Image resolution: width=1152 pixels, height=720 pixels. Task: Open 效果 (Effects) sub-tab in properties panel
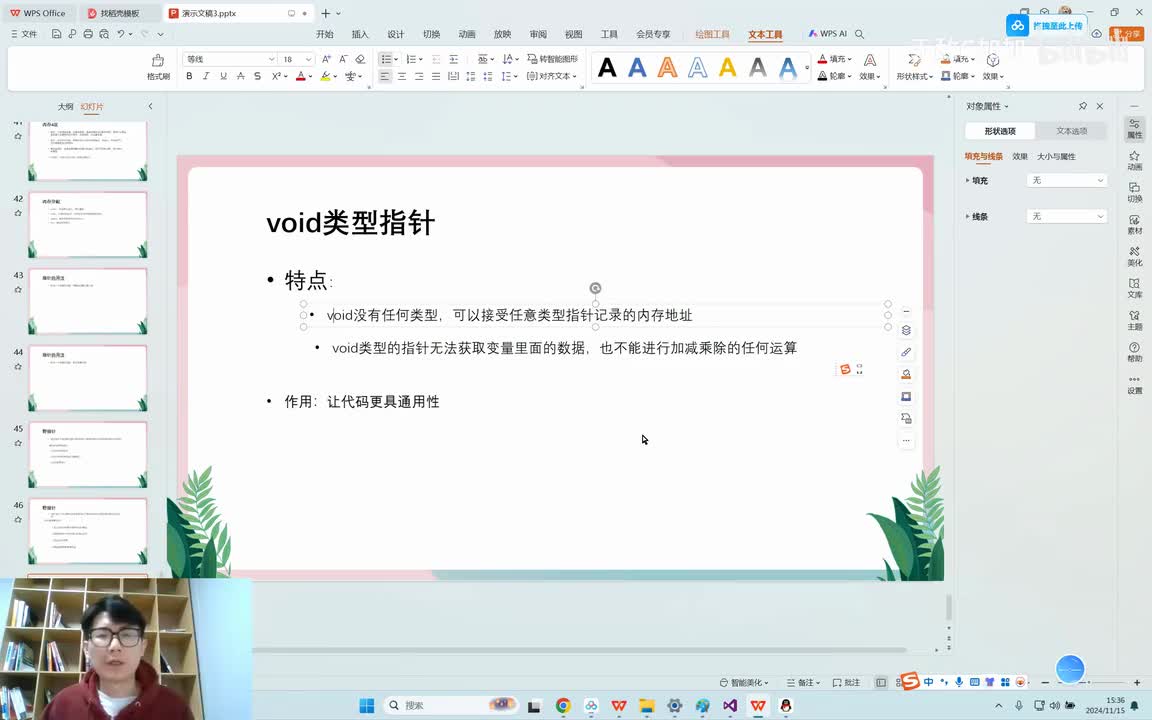[x=1020, y=156]
